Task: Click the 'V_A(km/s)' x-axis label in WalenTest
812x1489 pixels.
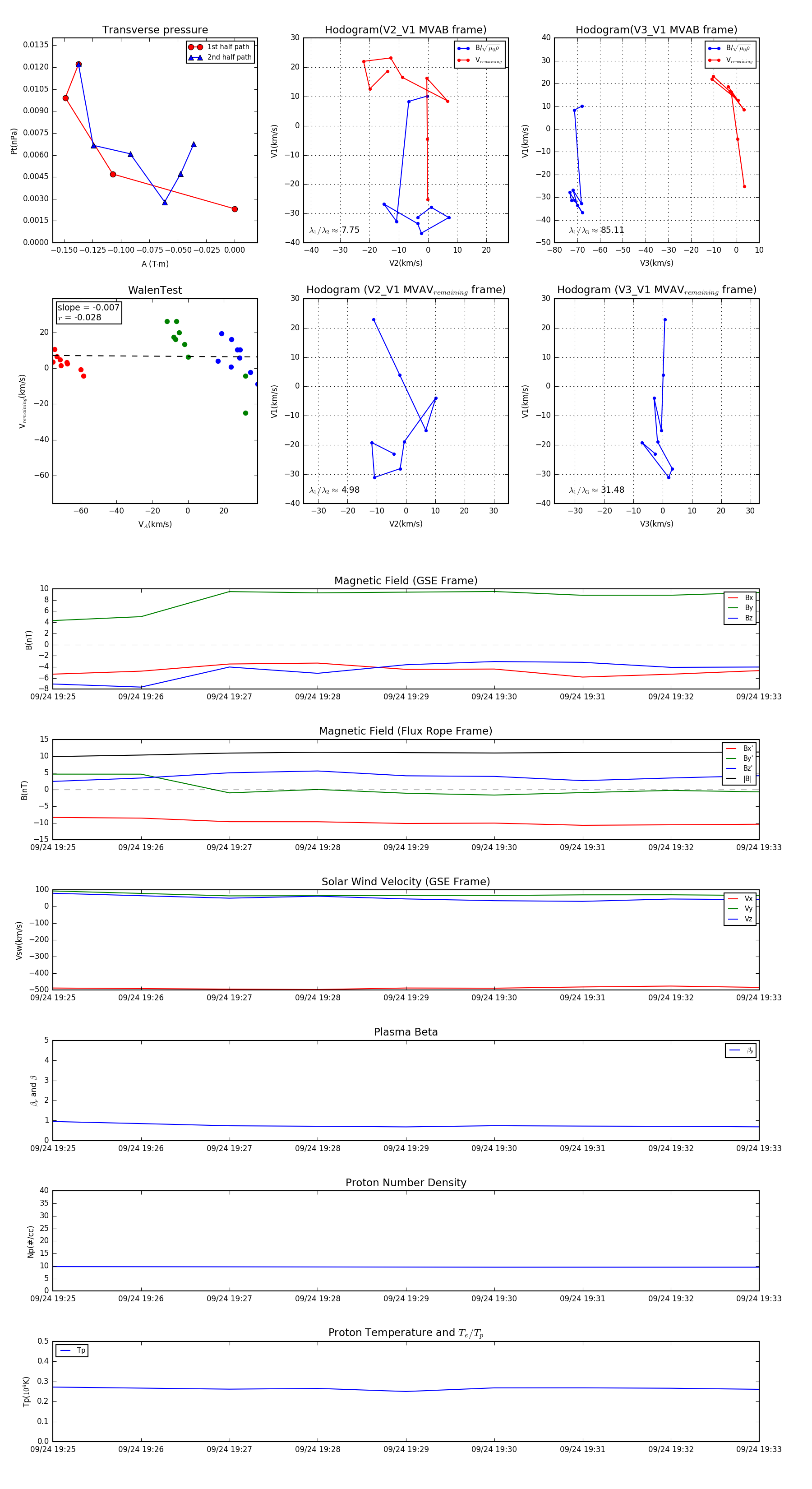Action: (x=155, y=525)
